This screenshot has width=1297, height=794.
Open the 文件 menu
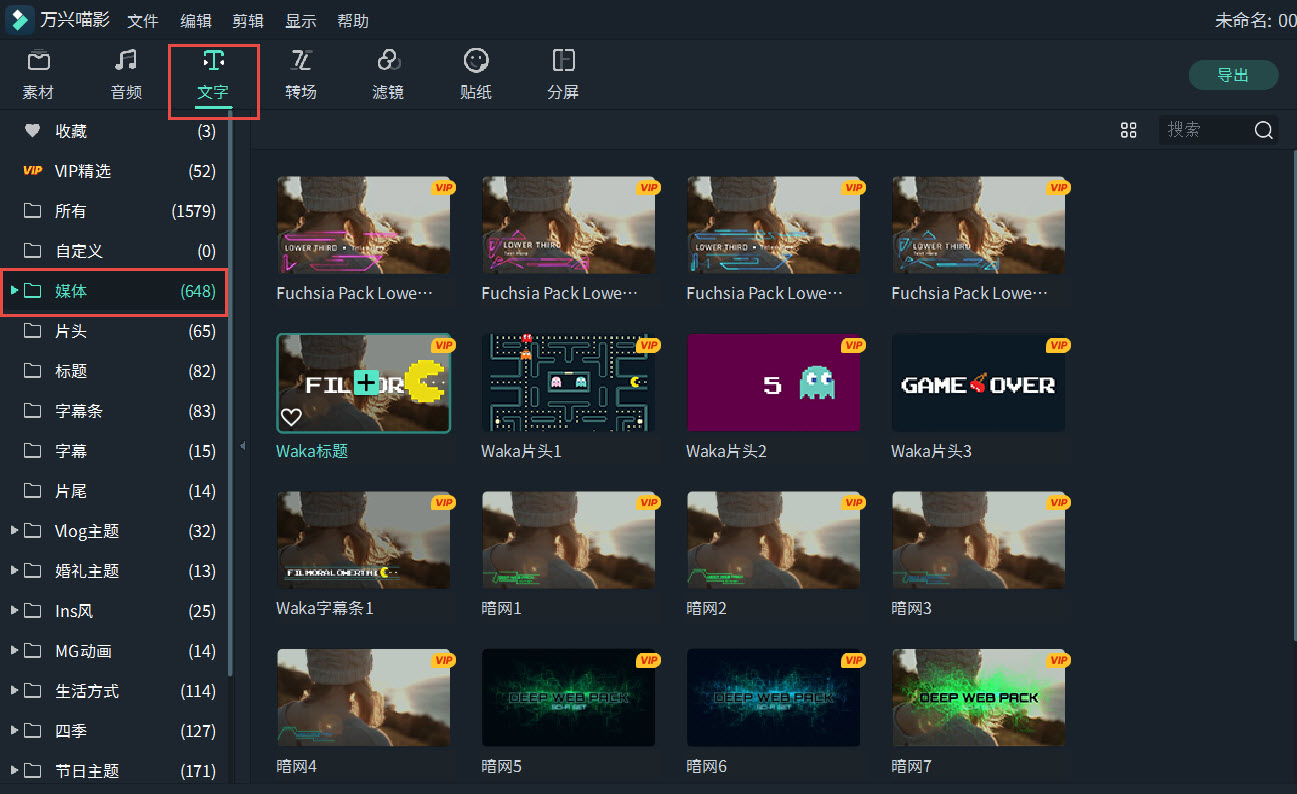coord(143,21)
